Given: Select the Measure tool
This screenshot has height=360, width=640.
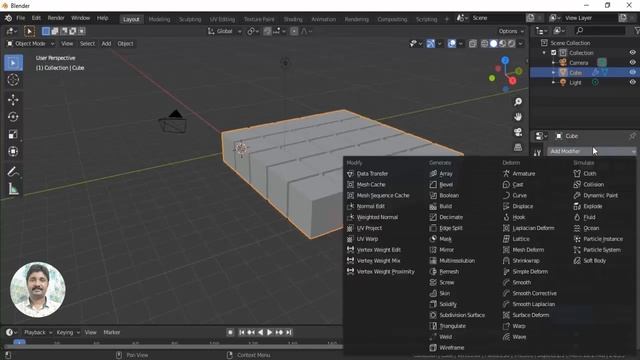Looking at the screenshot, I should [x=13, y=189].
